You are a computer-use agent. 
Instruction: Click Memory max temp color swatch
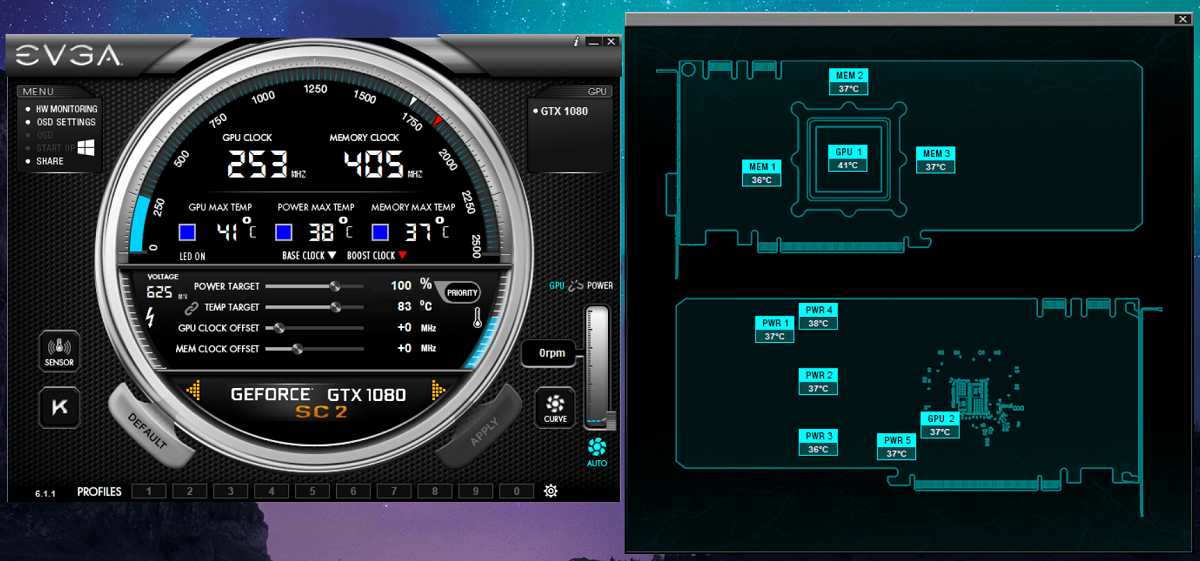coord(380,233)
